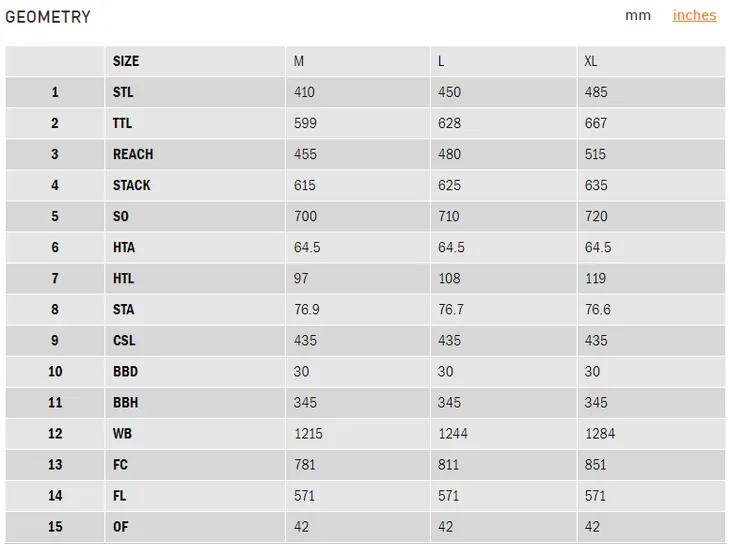
Task: Select TTL value 667 for XL
Action: point(595,123)
